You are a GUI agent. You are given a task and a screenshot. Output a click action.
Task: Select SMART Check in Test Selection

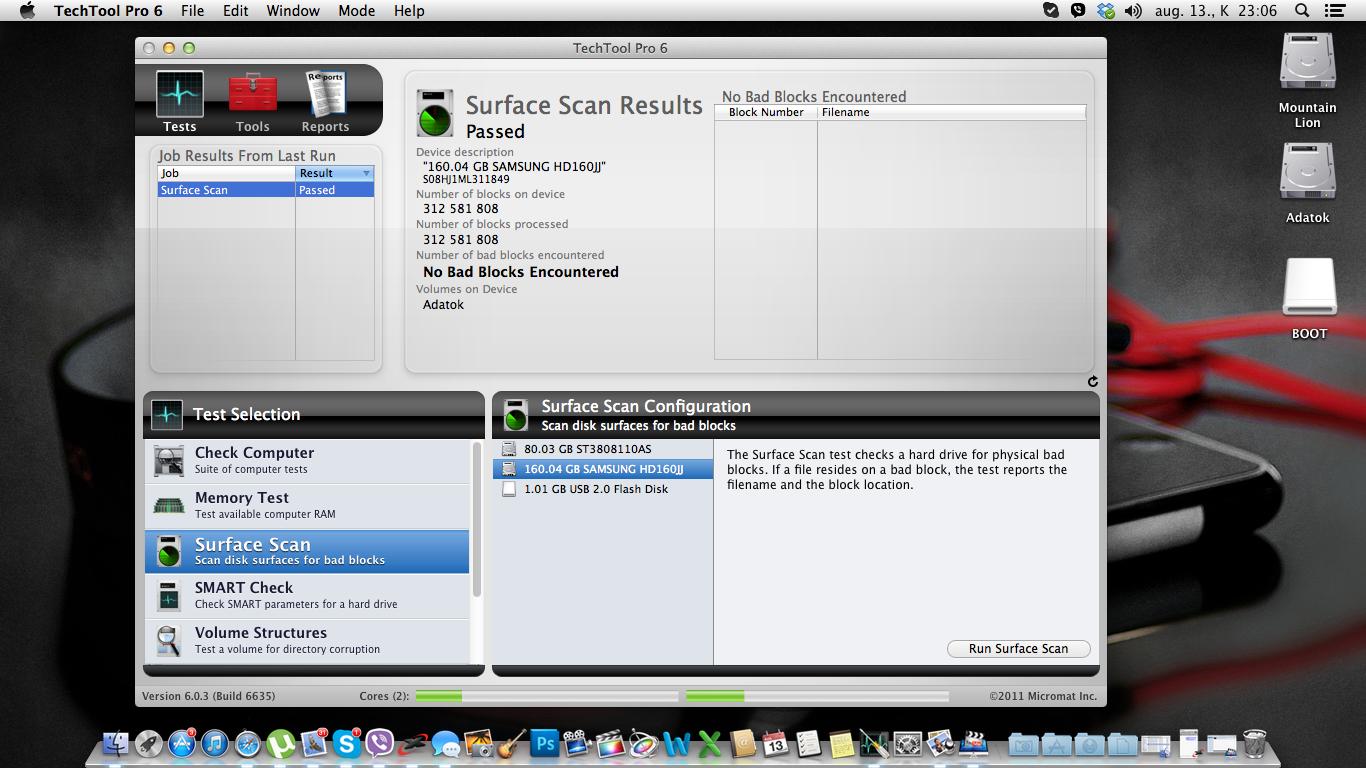[307, 596]
